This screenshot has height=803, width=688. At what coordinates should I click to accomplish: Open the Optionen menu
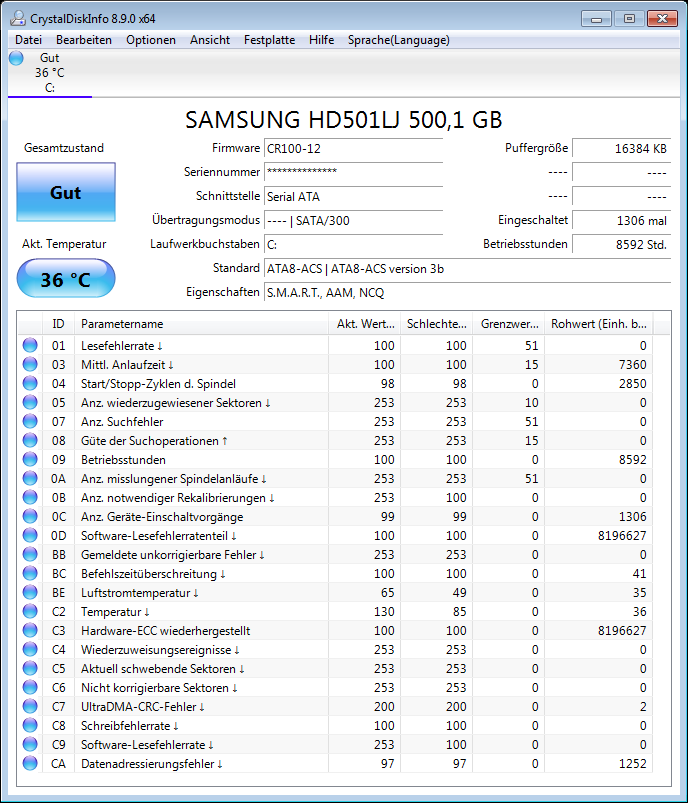[151, 40]
